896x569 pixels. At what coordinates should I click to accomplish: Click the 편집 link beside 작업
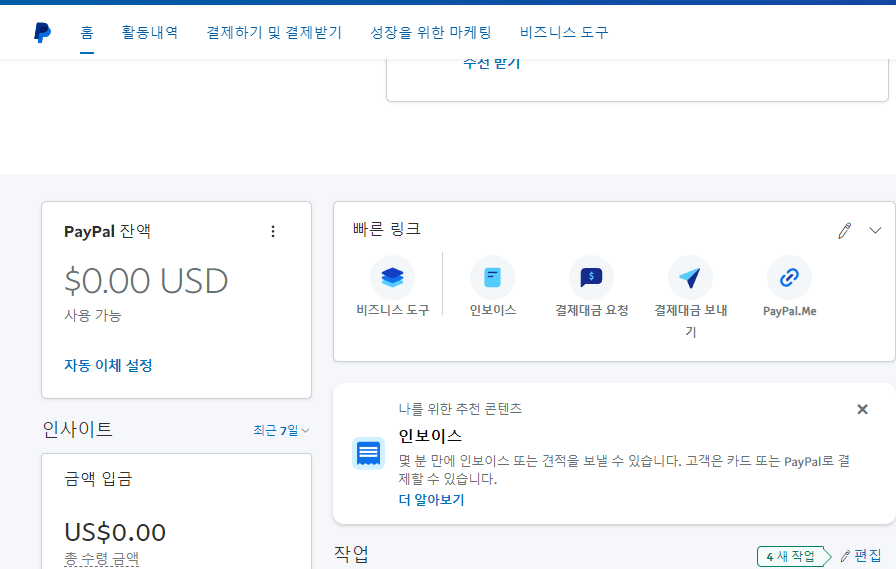(861, 556)
